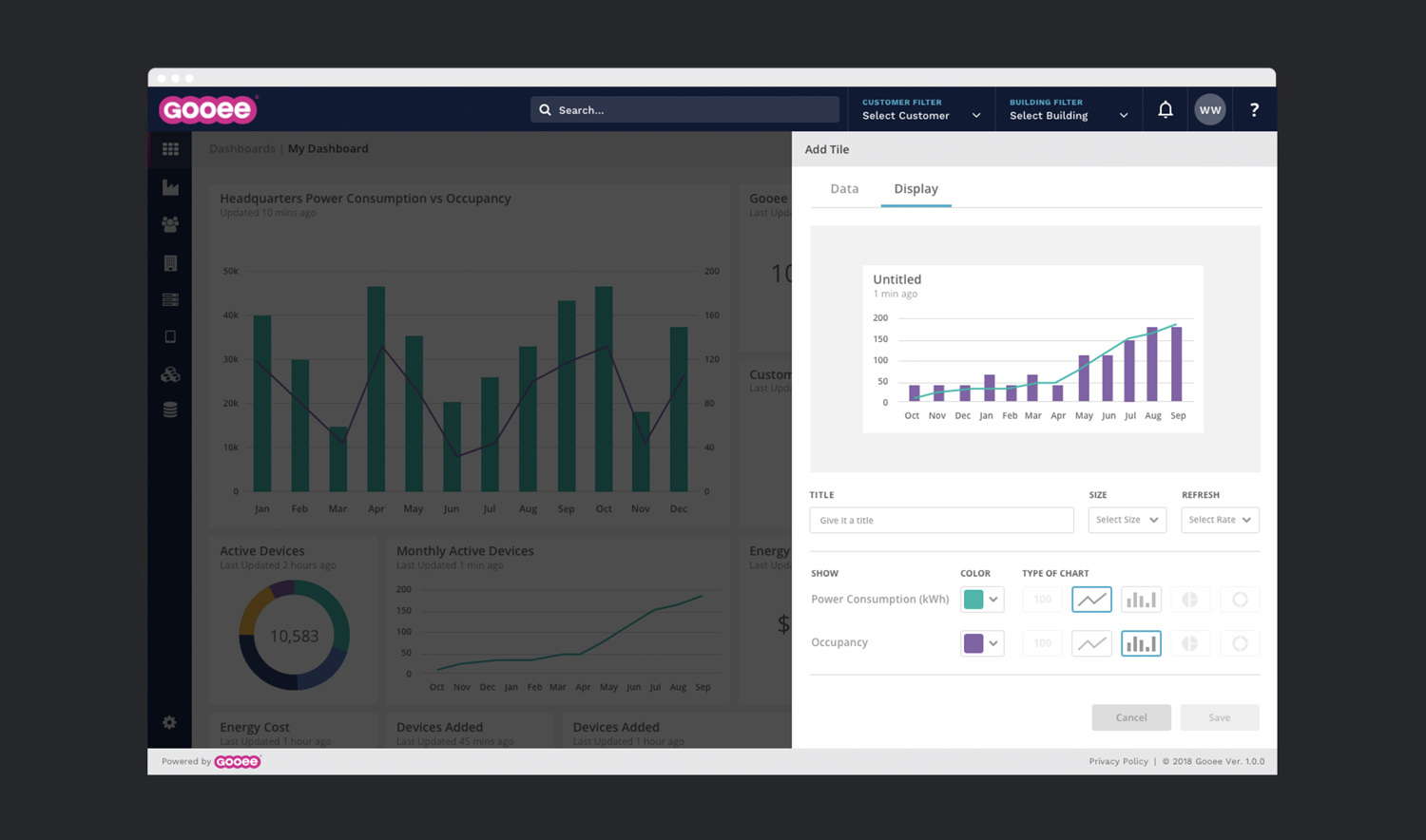Screen dimensions: 1426x840
Task: Go to Dashboards breadcrumb
Action: [242, 148]
